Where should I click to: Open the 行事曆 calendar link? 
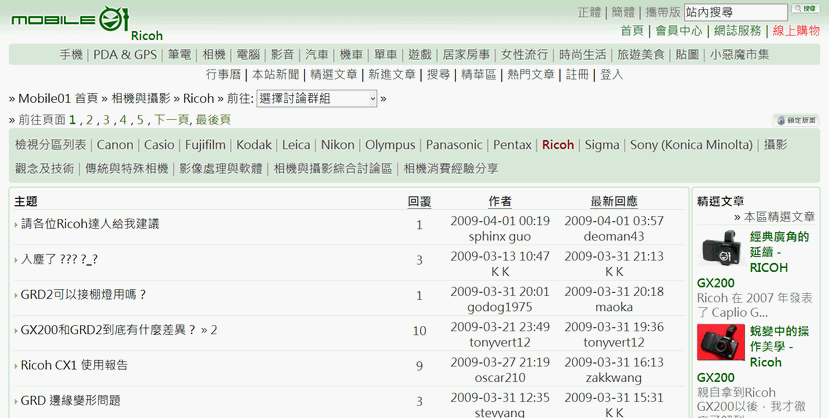click(x=223, y=75)
